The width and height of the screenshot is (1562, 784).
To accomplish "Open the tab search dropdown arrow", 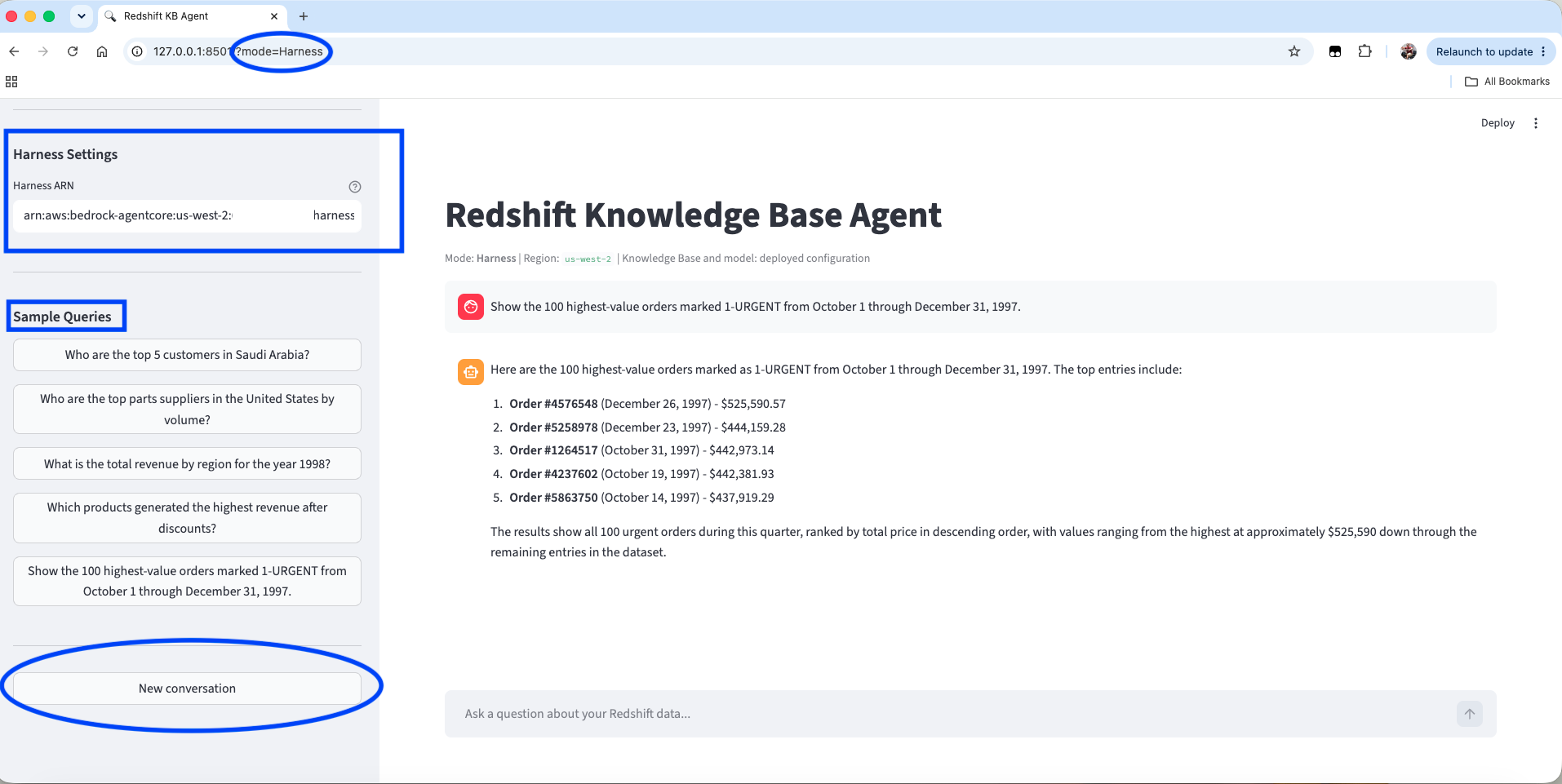I will click(x=82, y=16).
